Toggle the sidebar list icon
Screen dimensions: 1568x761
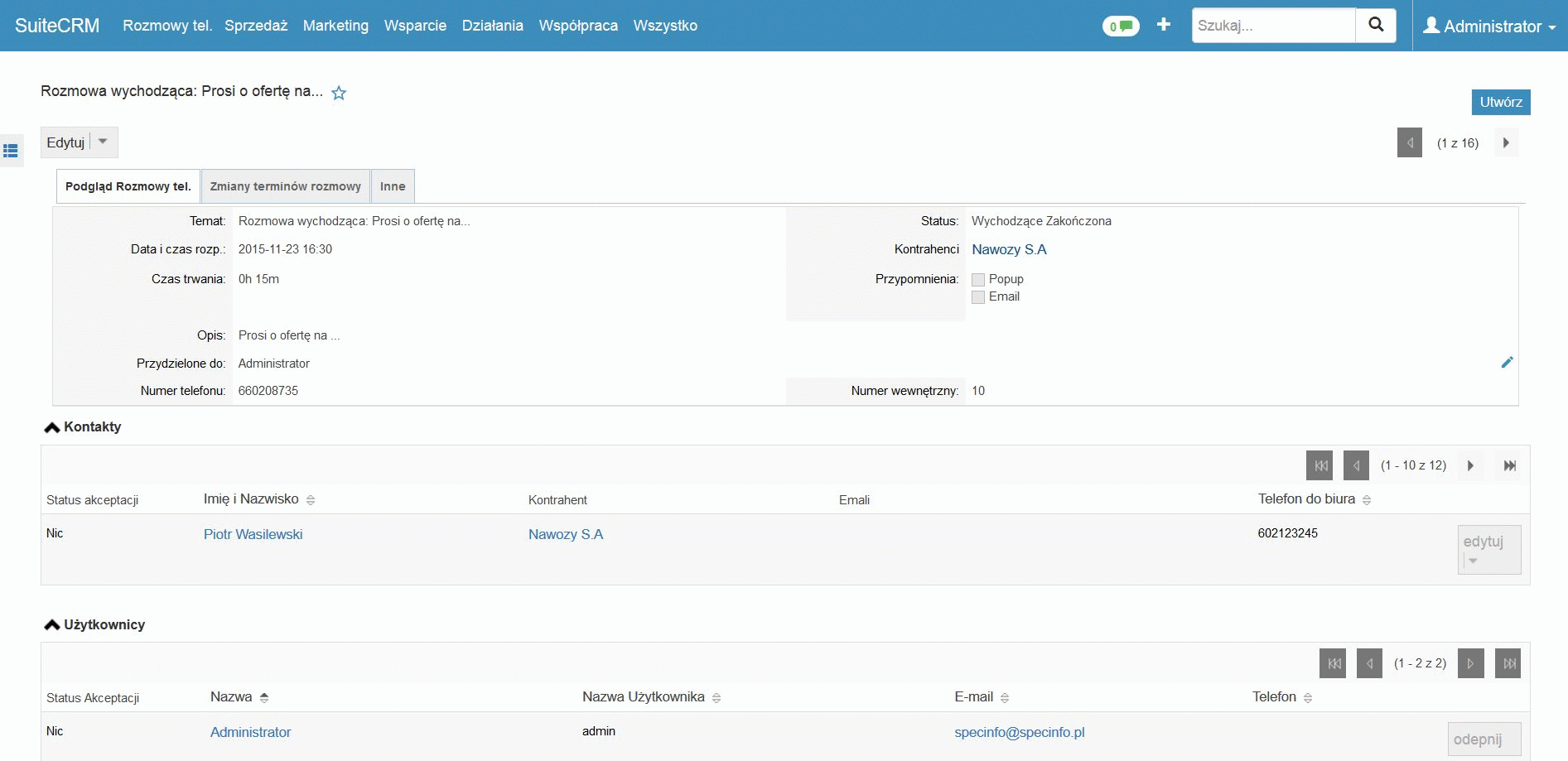point(11,151)
